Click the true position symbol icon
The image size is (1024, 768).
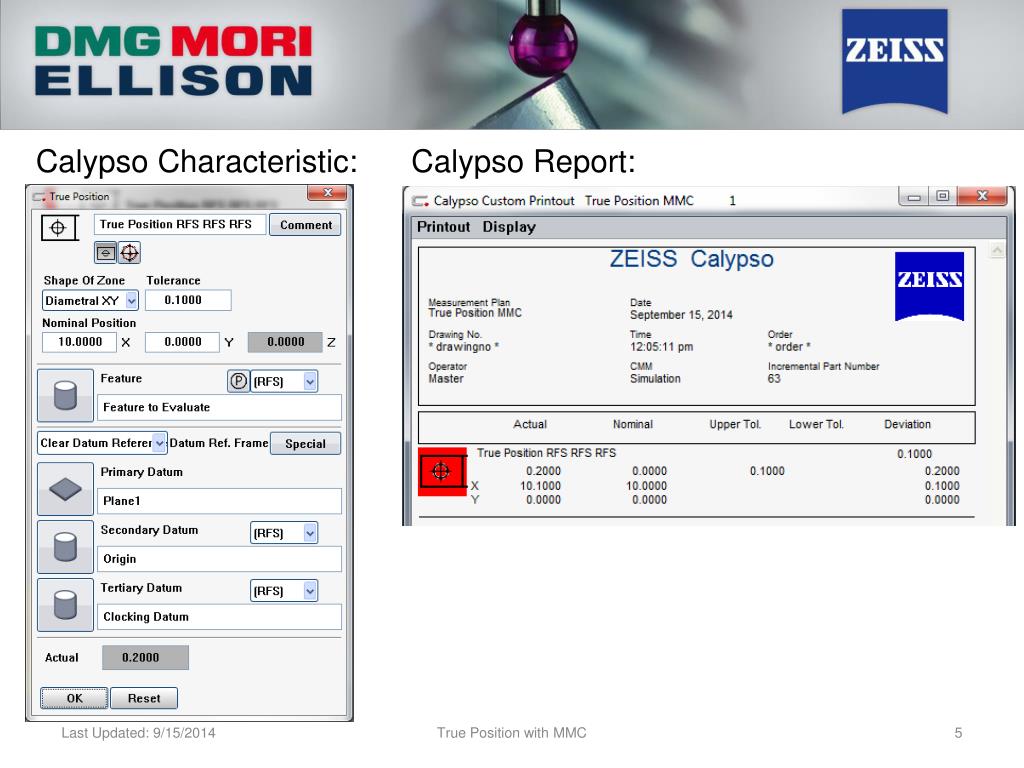(x=59, y=228)
